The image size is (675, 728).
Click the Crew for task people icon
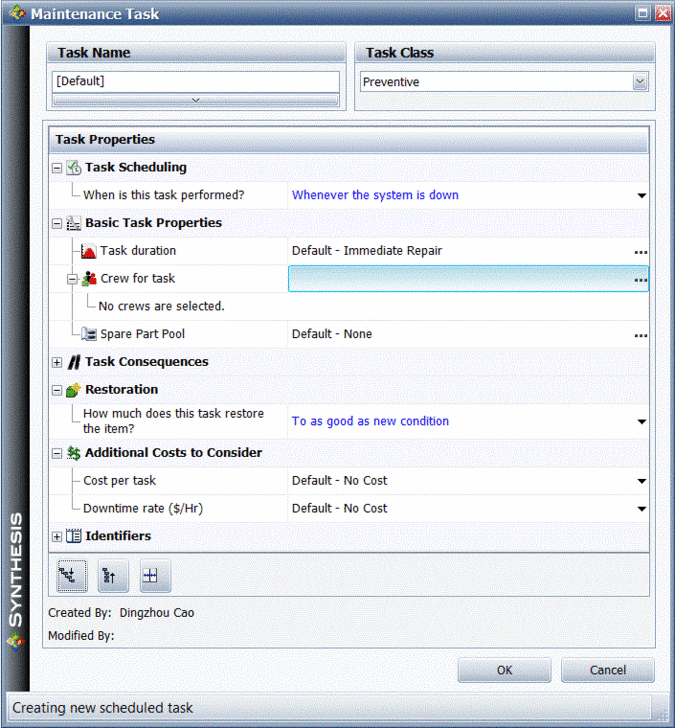tap(88, 279)
